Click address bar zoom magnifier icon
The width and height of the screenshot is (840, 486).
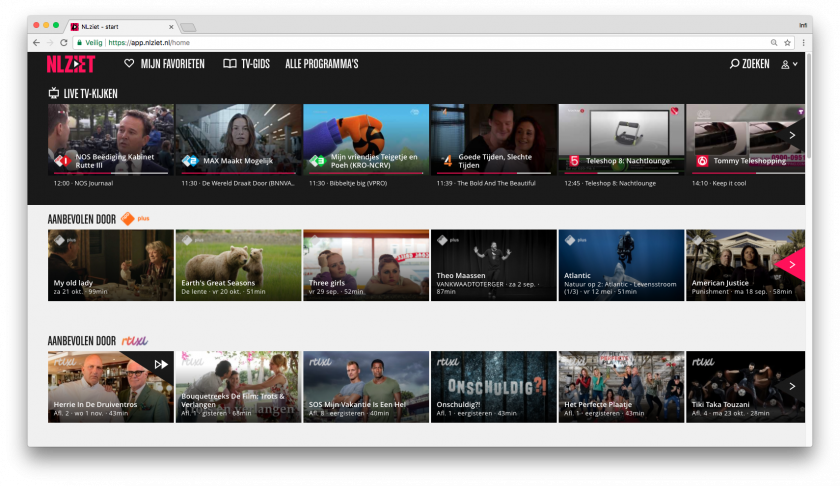774,42
